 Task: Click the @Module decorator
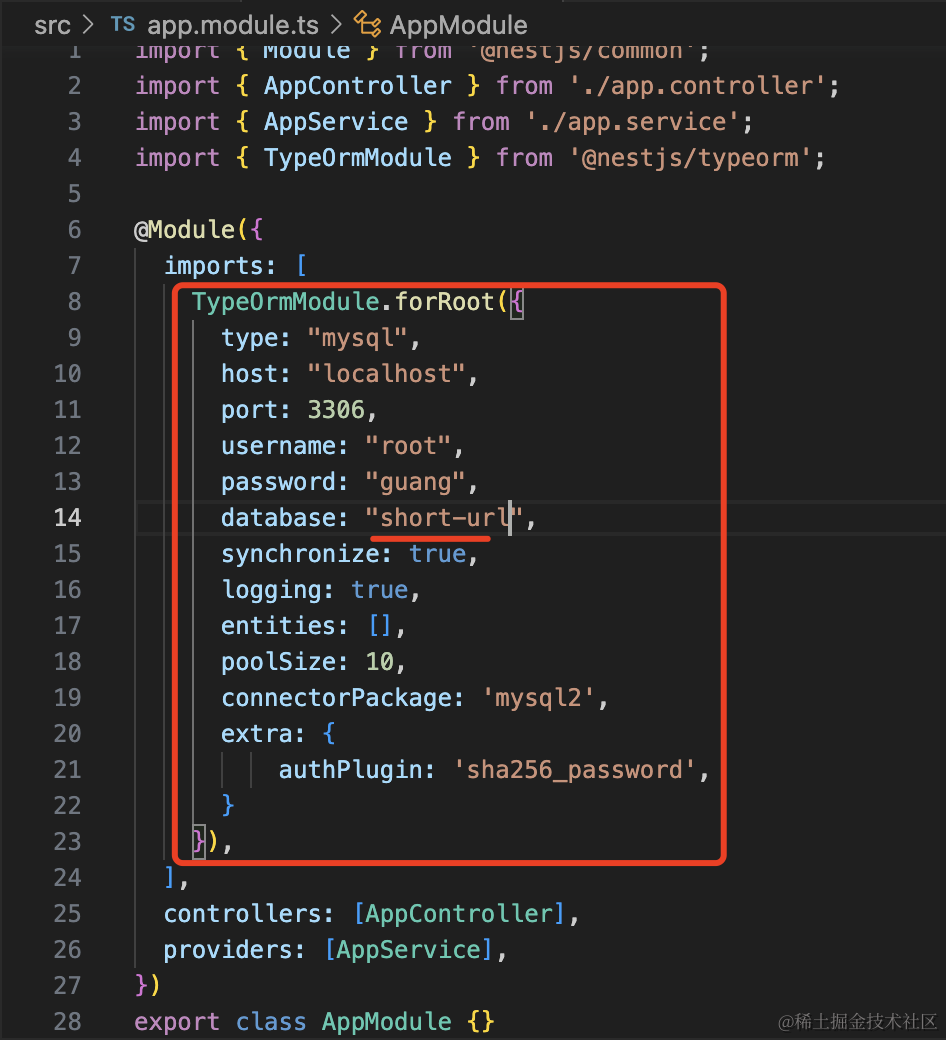pyautogui.click(x=185, y=230)
